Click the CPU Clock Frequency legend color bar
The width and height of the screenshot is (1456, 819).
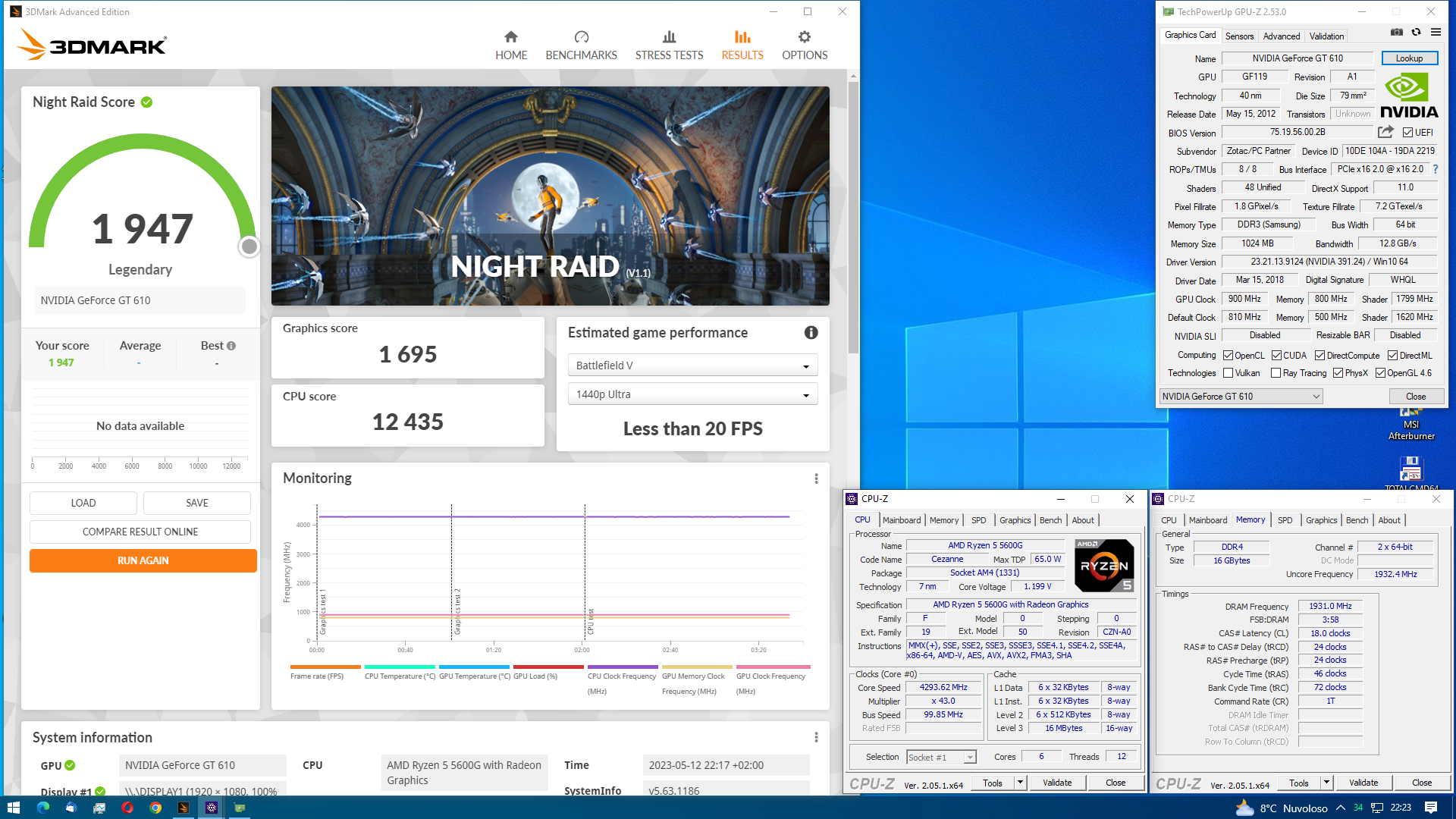[x=624, y=667]
